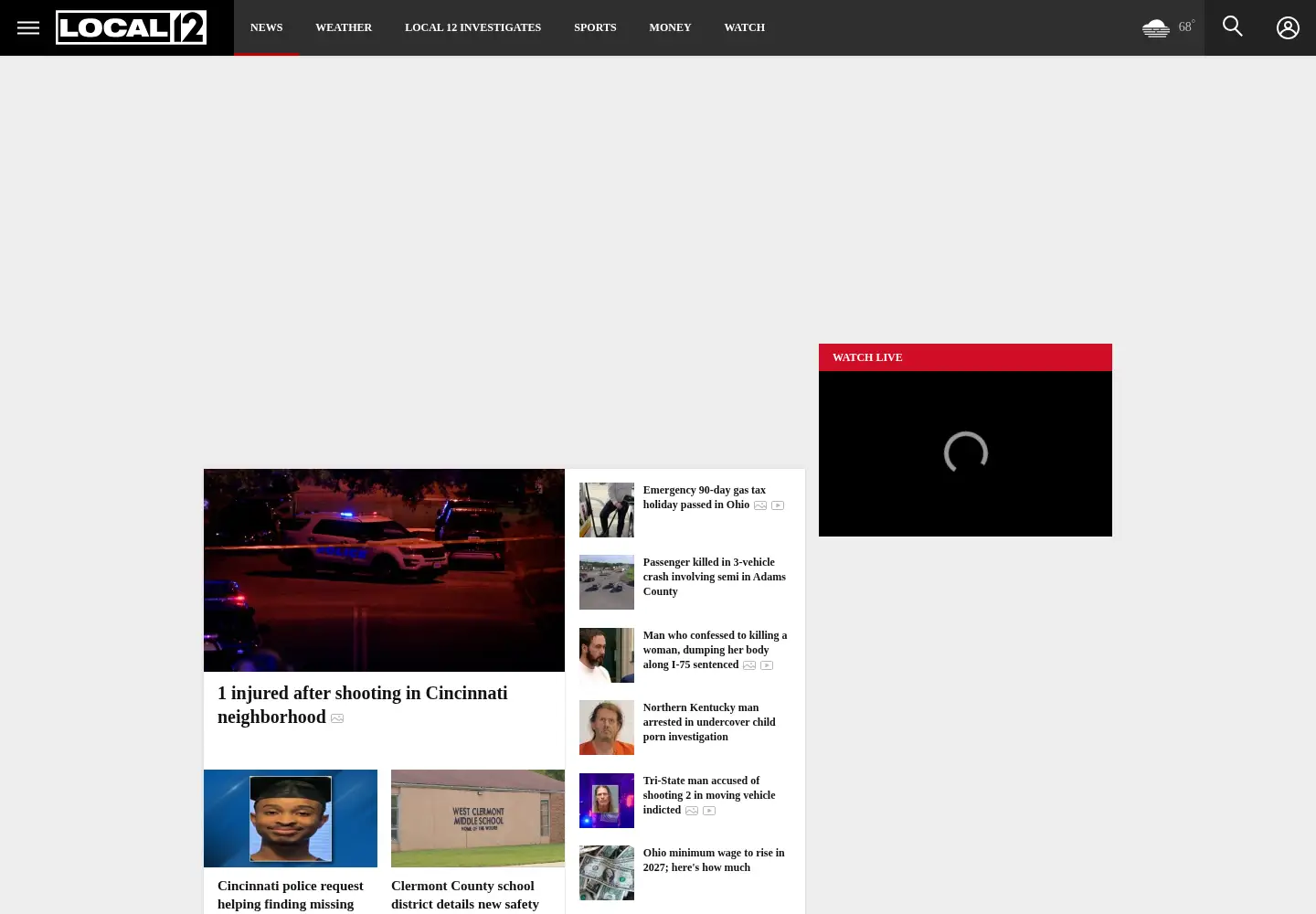Open gas pump thumbnail image
The image size is (1316, 914).
click(x=606, y=510)
